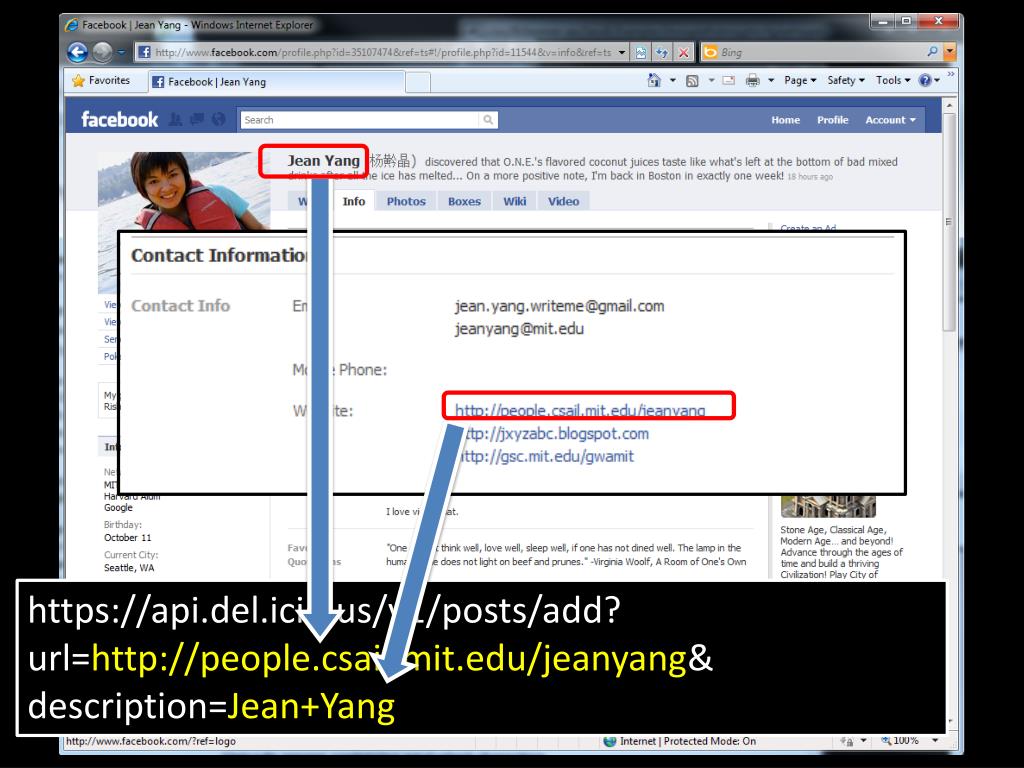Click the Print printer icon
The width and height of the screenshot is (1024, 768).
(752, 80)
